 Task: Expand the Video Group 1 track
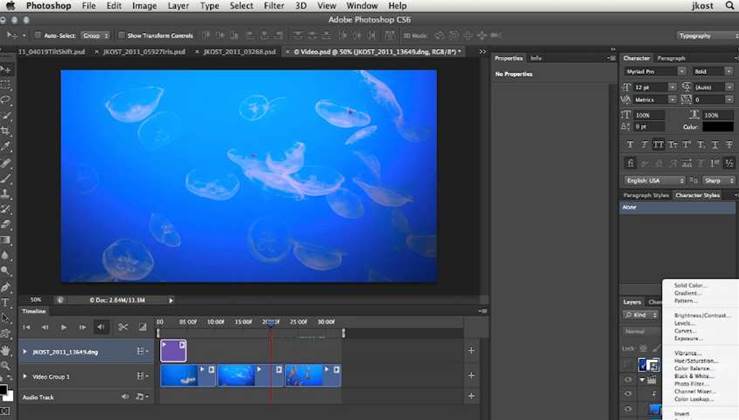click(x=24, y=376)
